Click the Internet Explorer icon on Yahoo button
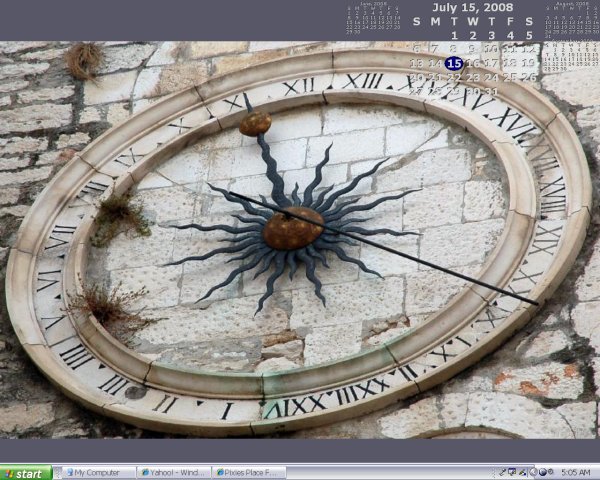Viewport: 600px width, 480px height. (x=145, y=473)
